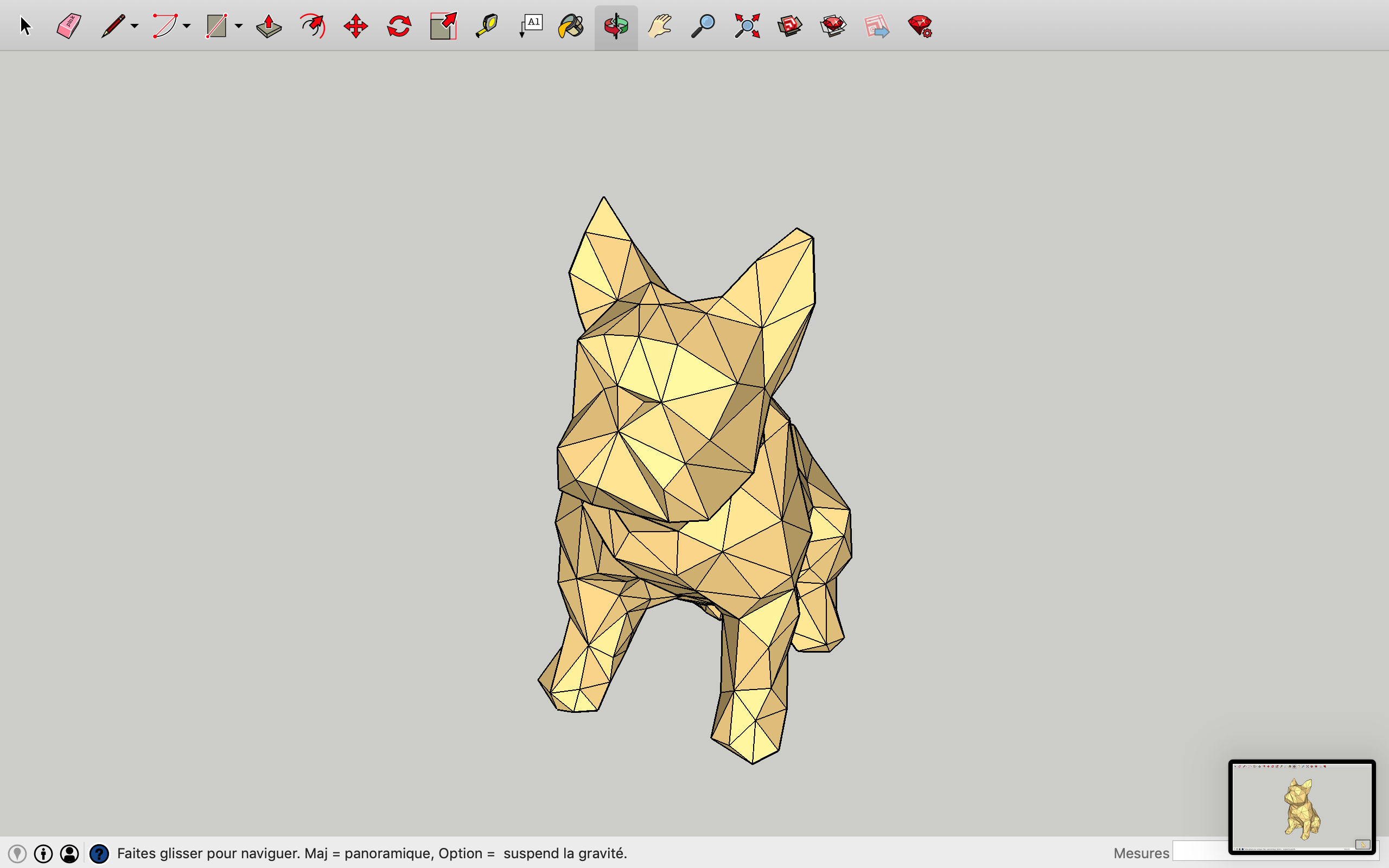The height and width of the screenshot is (868, 1389).
Task: Choose the Tape Measure tool
Action: (487, 27)
